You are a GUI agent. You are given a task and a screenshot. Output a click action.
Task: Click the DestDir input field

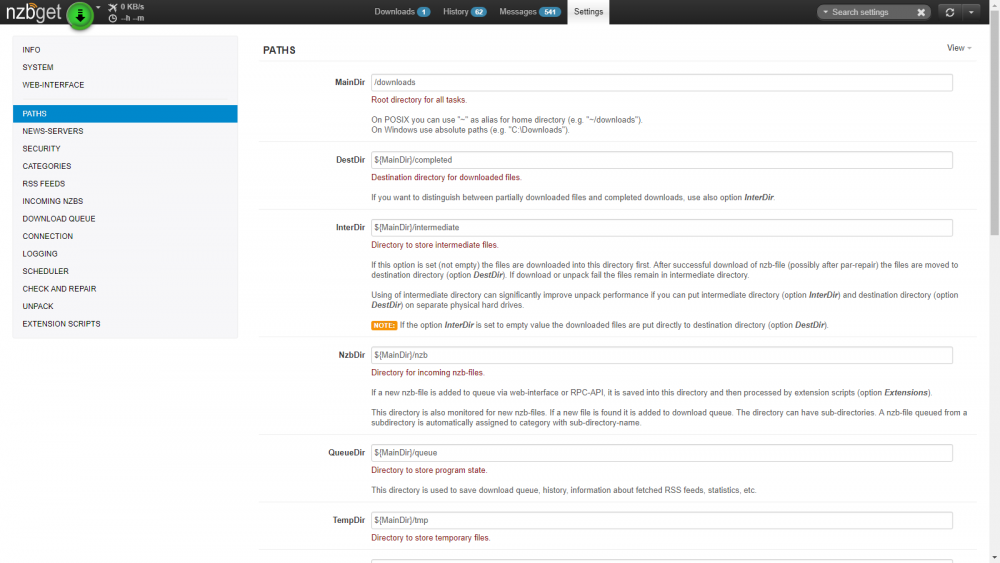coord(661,160)
